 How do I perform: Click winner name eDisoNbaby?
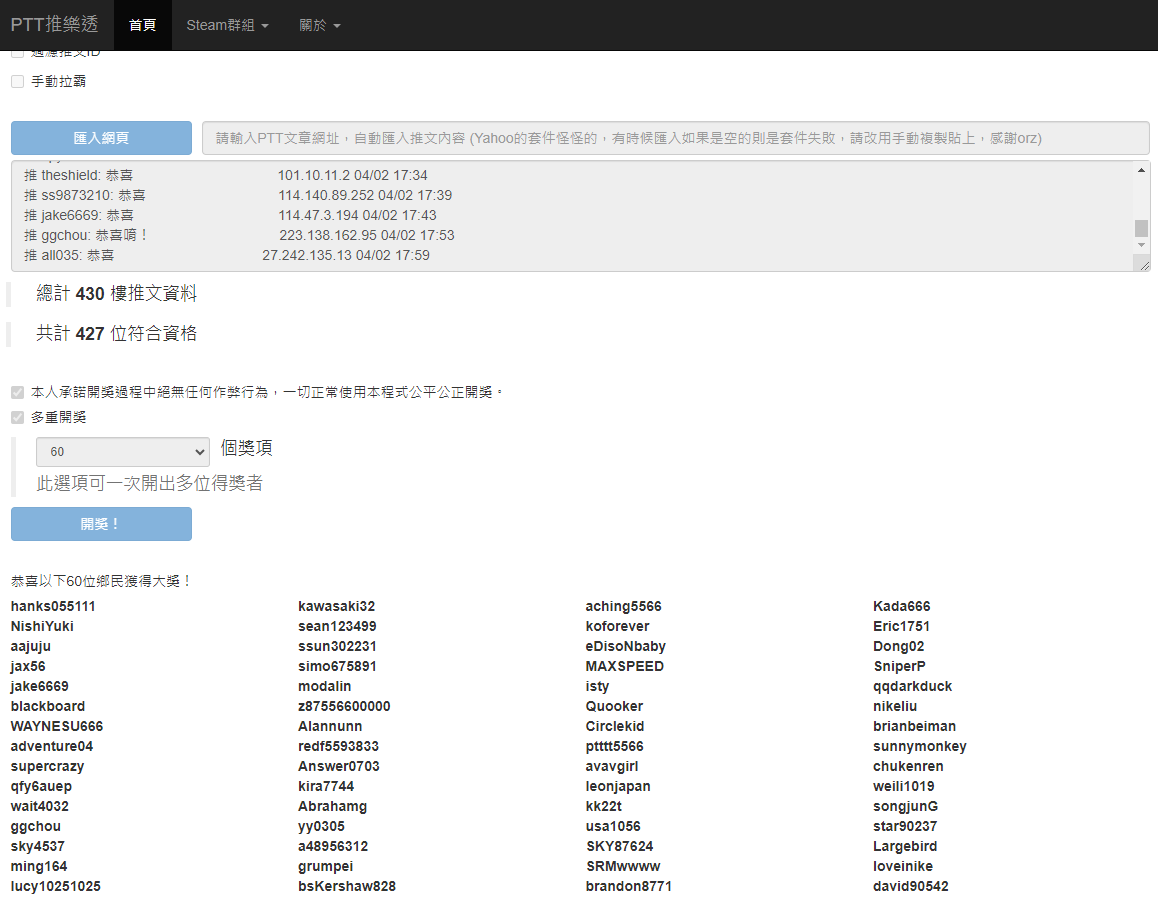pos(626,646)
